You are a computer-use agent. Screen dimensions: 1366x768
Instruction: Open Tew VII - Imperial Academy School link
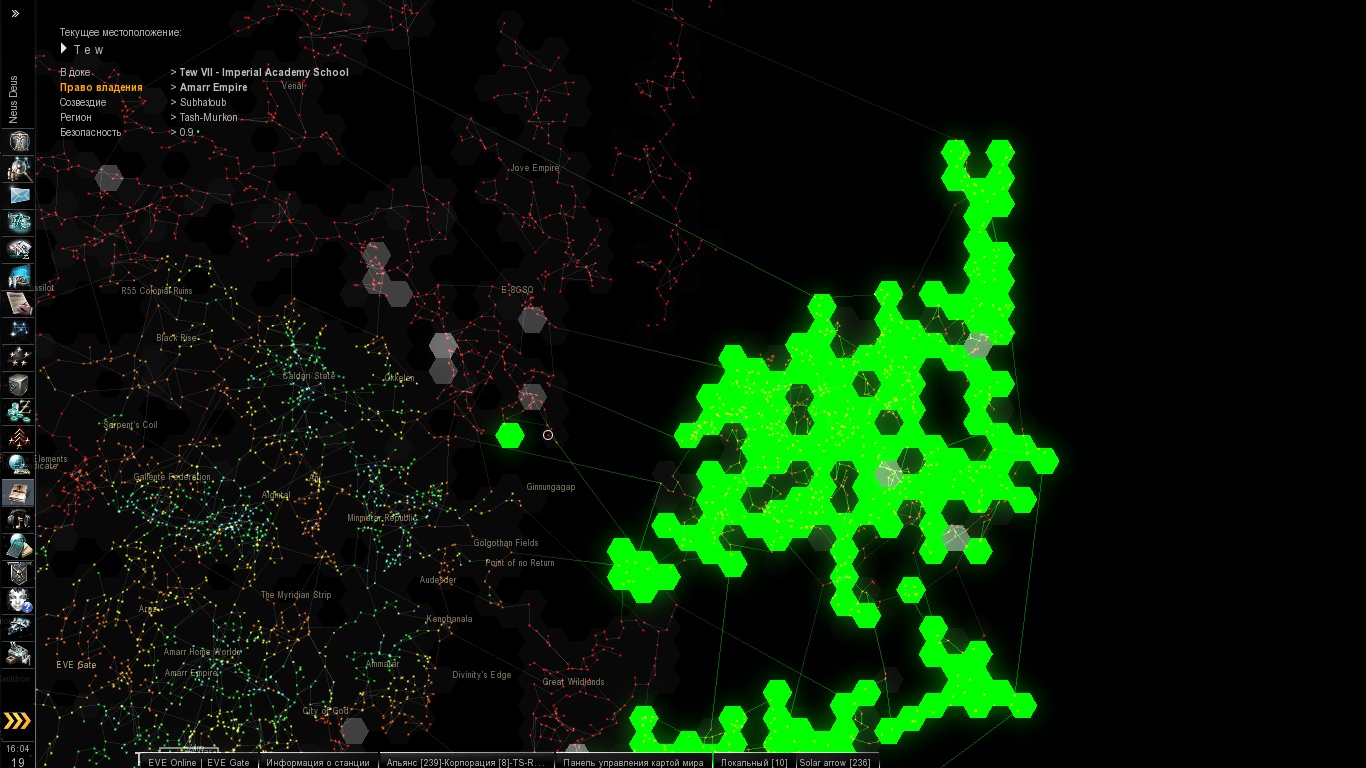[x=264, y=72]
